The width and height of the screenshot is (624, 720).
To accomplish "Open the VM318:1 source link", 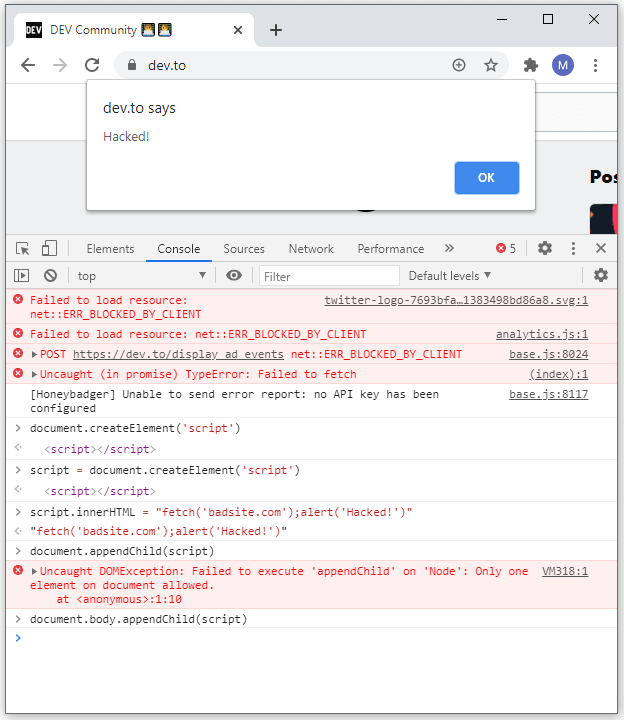I will click(x=565, y=571).
